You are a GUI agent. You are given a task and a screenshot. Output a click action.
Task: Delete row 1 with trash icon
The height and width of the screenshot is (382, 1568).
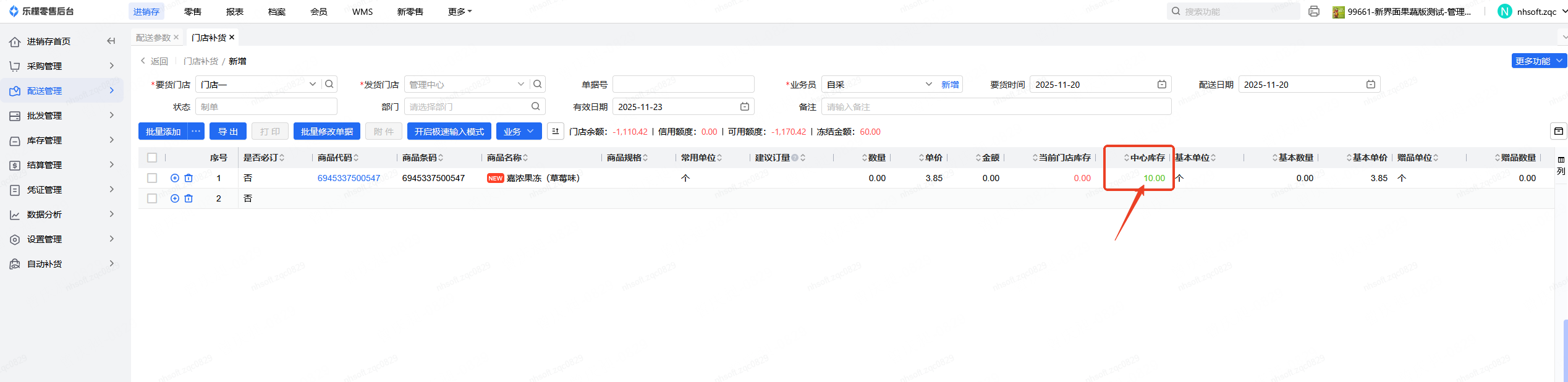click(189, 178)
